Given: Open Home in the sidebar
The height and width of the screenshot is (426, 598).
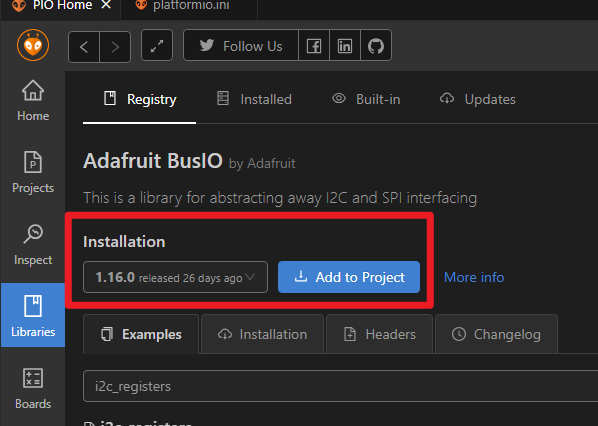Looking at the screenshot, I should click(33, 101).
